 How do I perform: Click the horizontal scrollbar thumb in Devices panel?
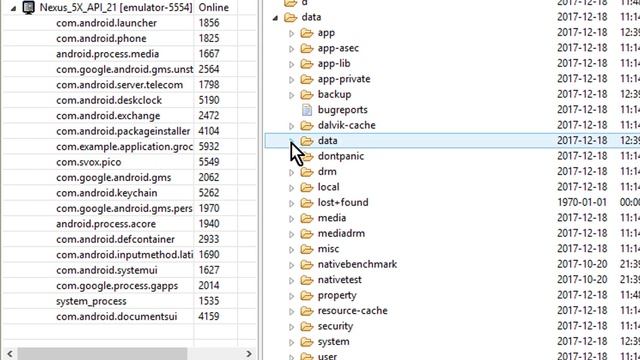pos(102,353)
